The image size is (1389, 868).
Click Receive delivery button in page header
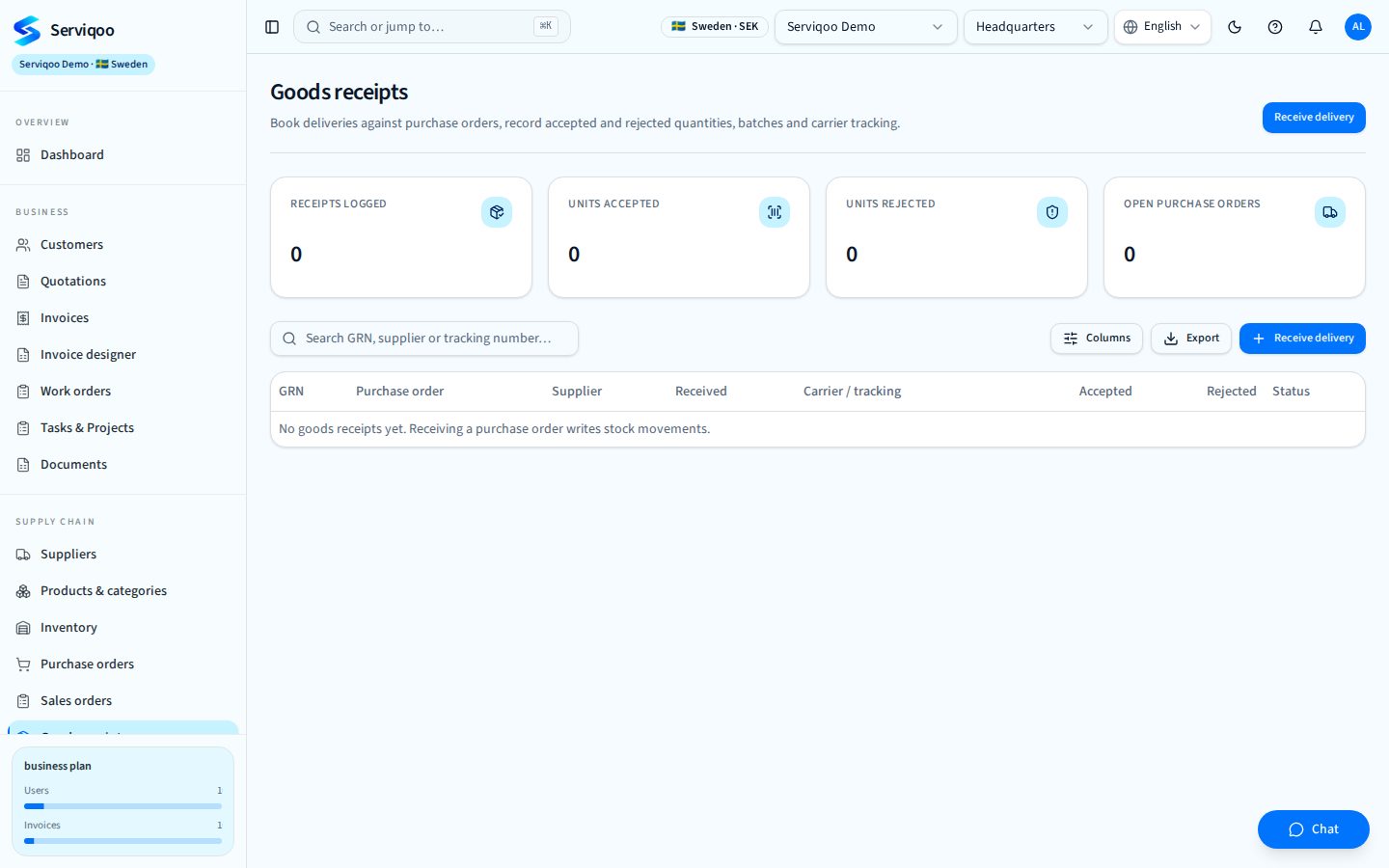coord(1314,118)
